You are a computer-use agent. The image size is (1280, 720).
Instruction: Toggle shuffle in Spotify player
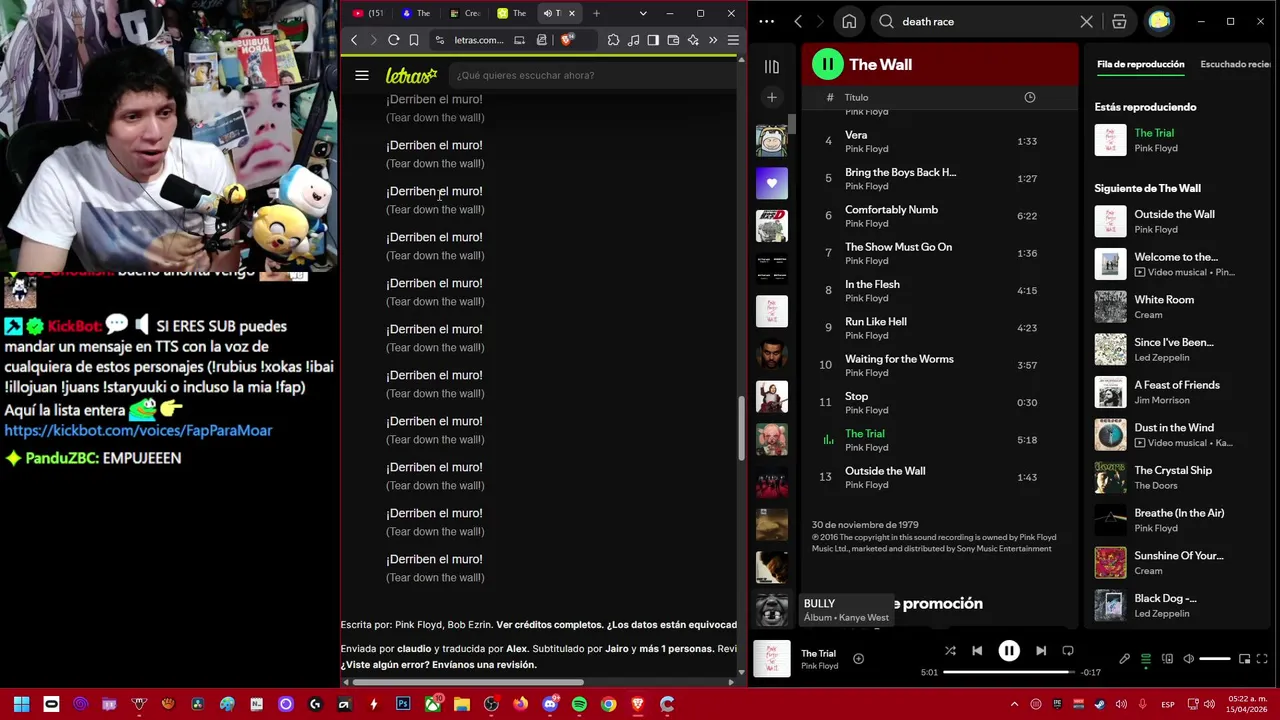pos(950,651)
